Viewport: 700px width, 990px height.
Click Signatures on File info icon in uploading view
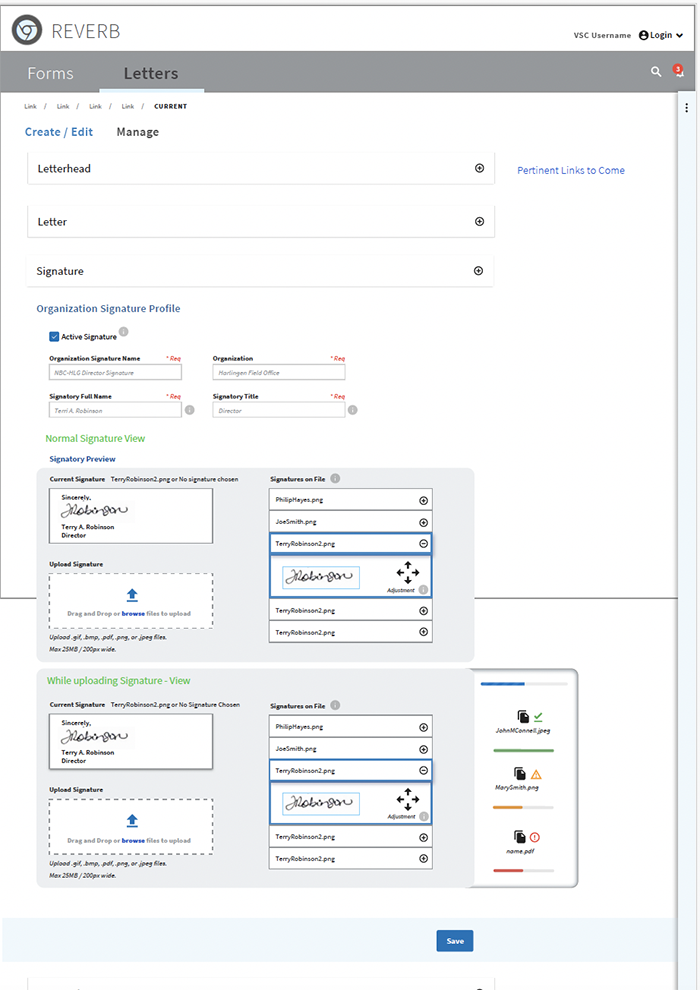tap(335, 705)
